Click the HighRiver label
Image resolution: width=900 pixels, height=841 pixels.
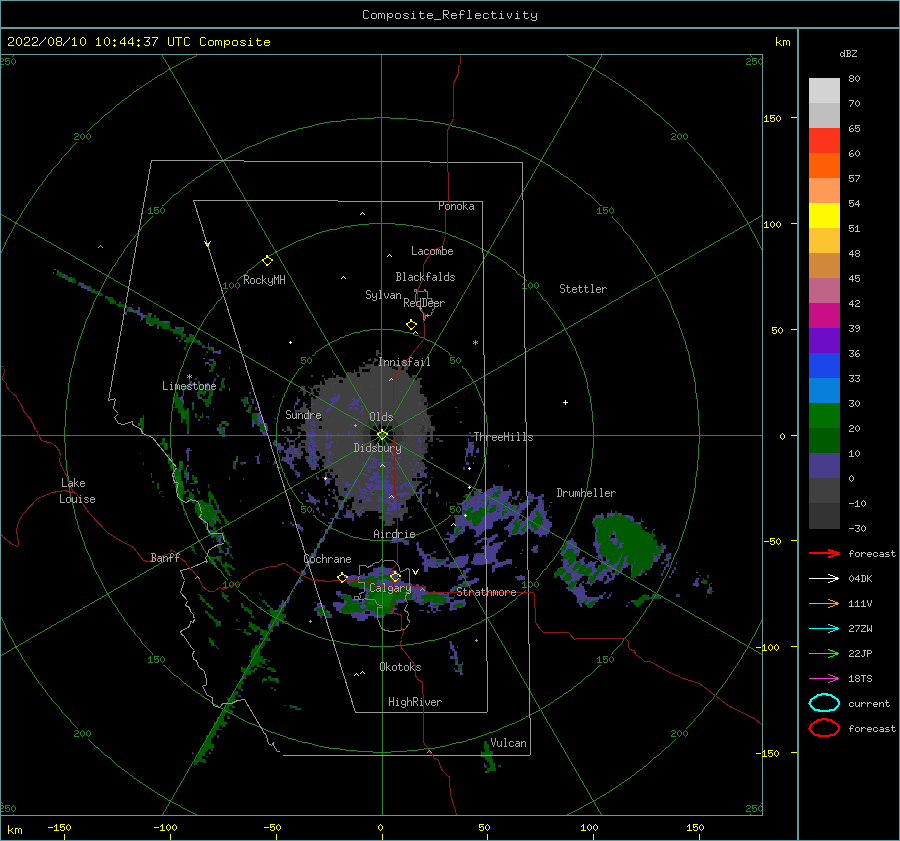point(415,702)
